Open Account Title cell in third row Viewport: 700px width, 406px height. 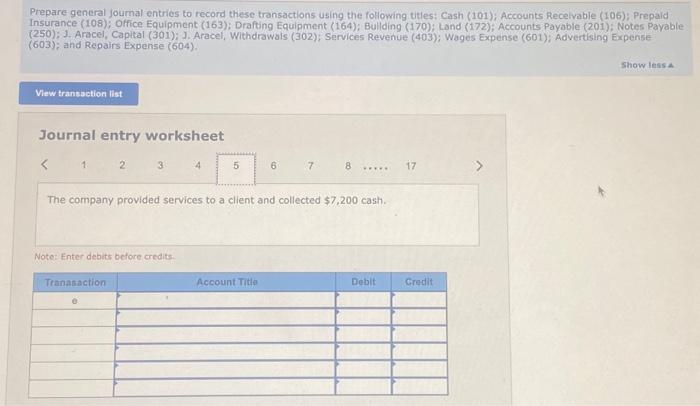click(x=225, y=335)
